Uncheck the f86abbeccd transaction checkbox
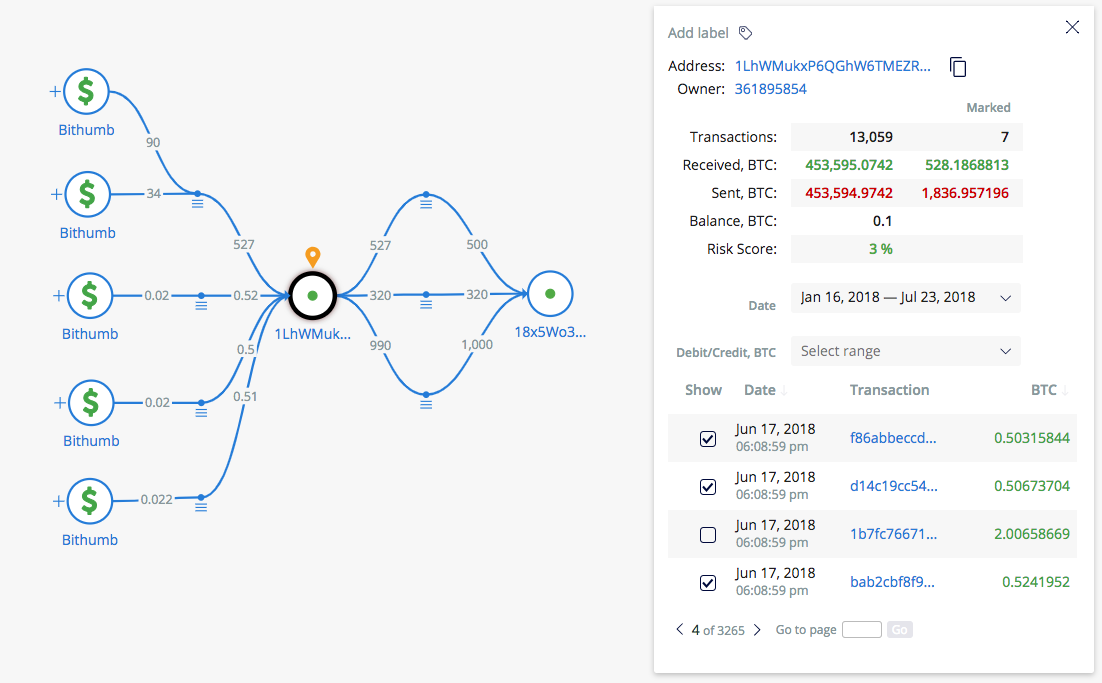 tap(708, 439)
